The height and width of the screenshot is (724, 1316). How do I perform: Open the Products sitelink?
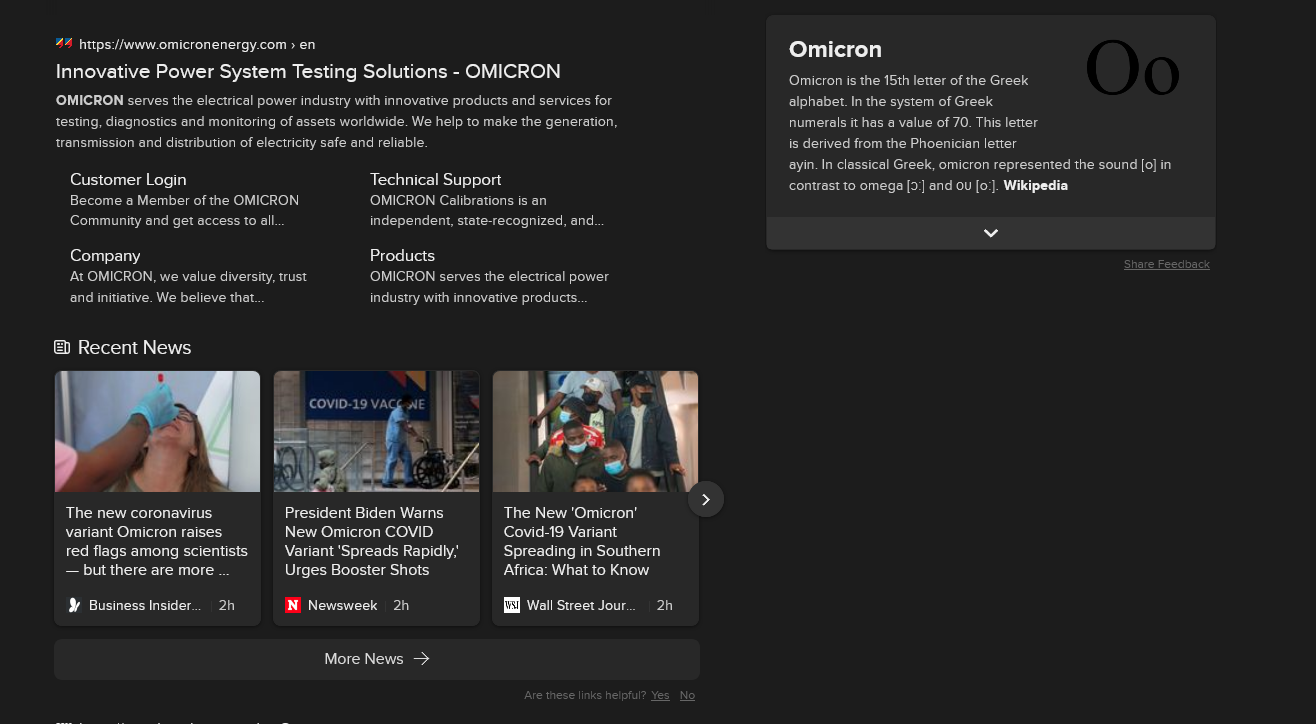coord(402,255)
